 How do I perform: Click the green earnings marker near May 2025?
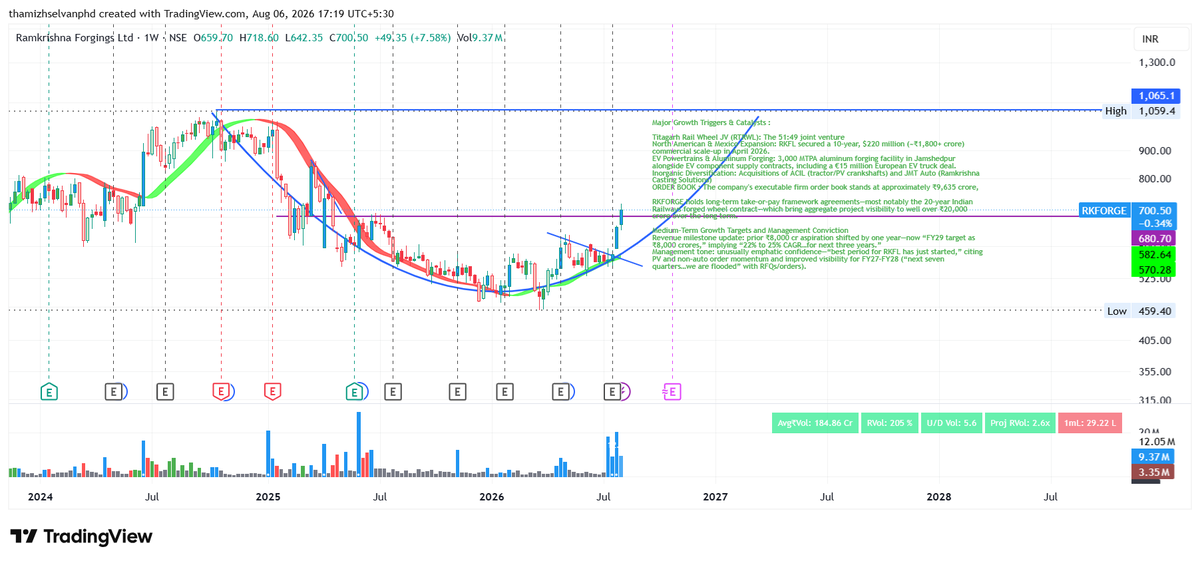354,392
